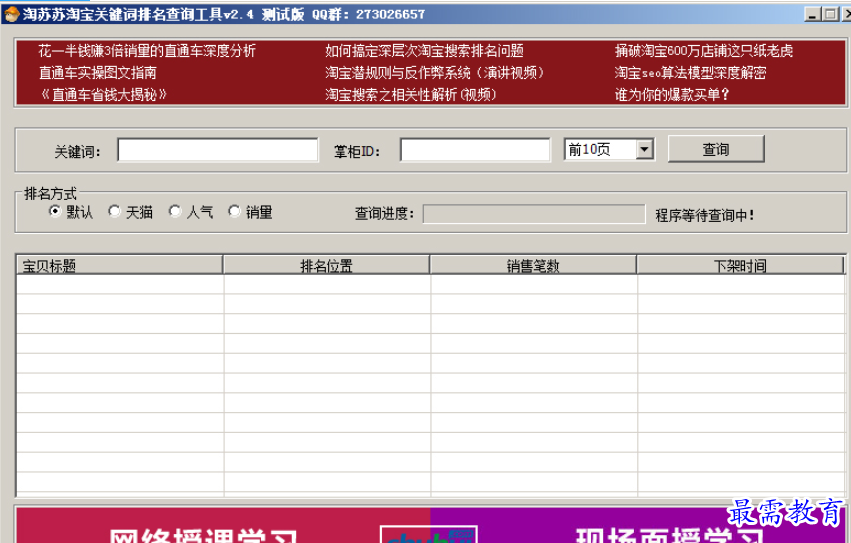Click the app icon in title bar

click(10, 14)
